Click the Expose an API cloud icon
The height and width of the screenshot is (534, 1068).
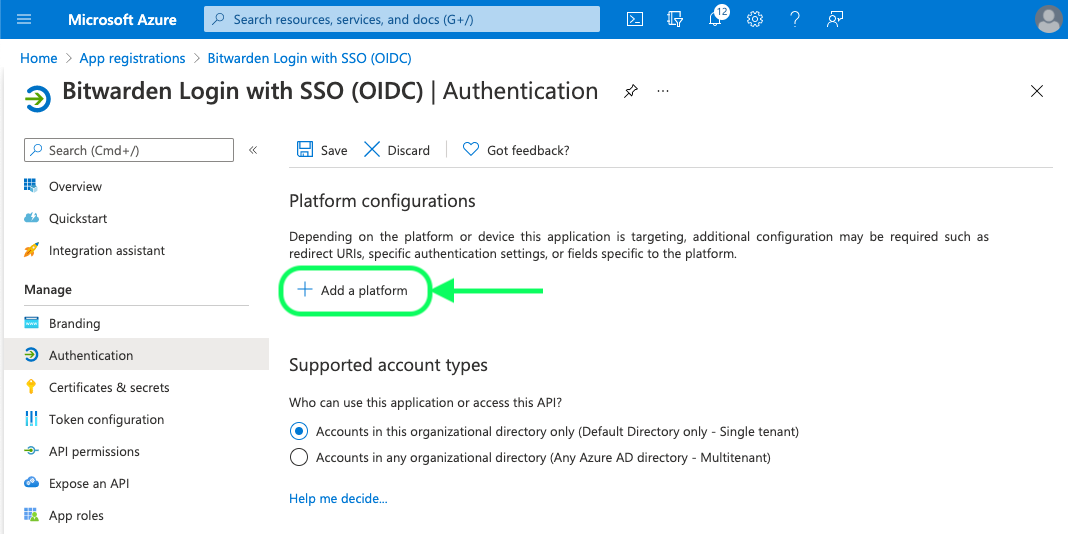31,483
